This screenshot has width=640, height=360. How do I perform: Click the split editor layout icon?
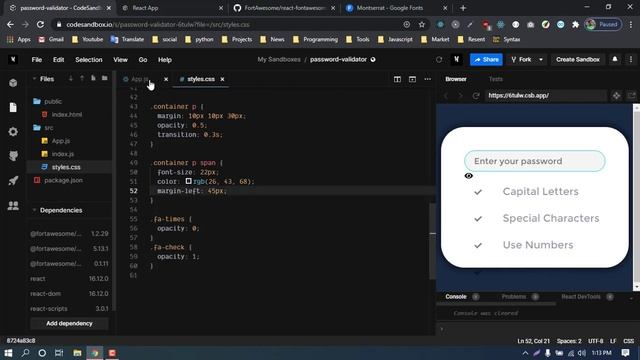(397, 79)
